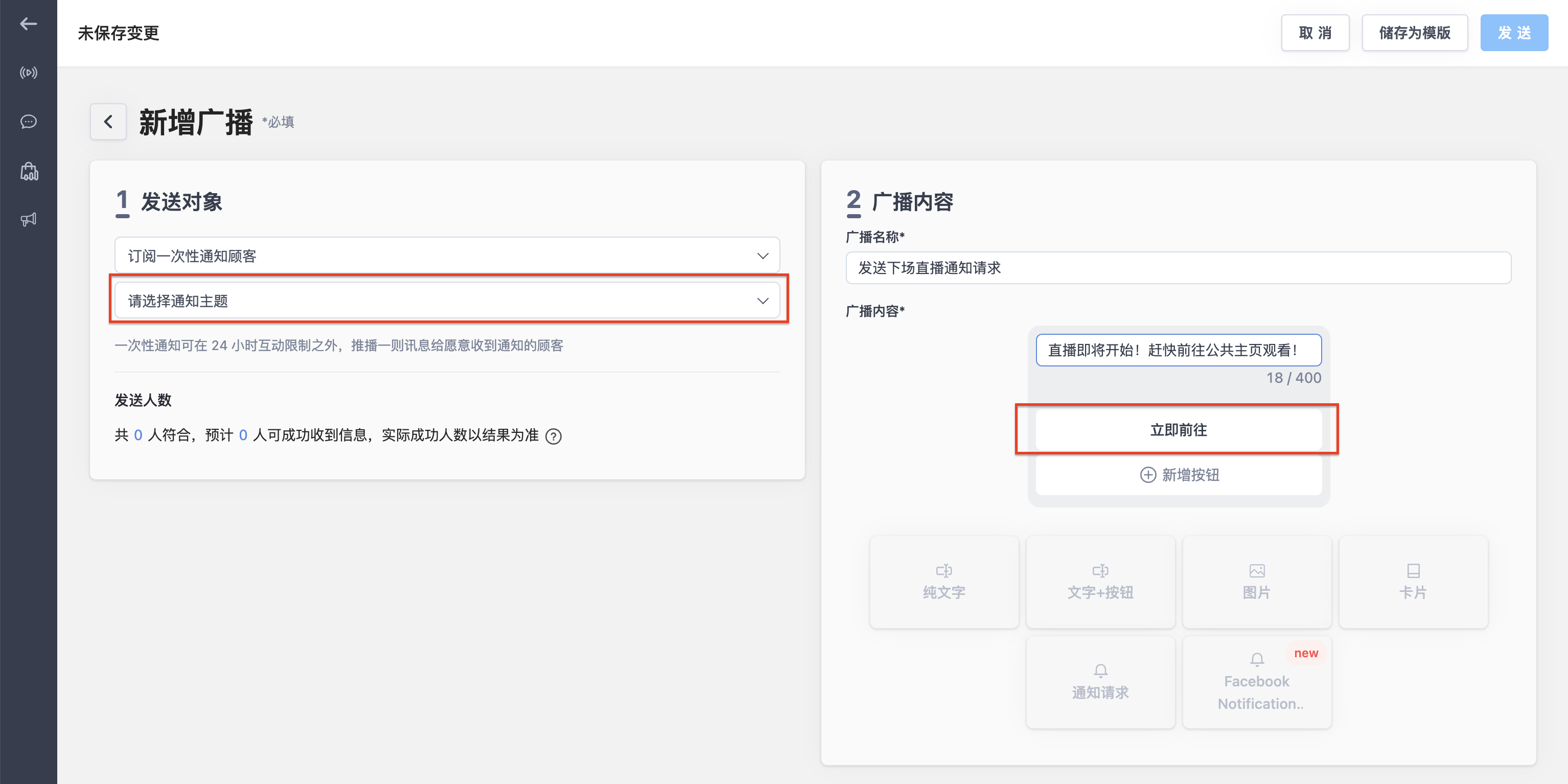
Task: Select the 文字+按钮 content type
Action: [1100, 582]
